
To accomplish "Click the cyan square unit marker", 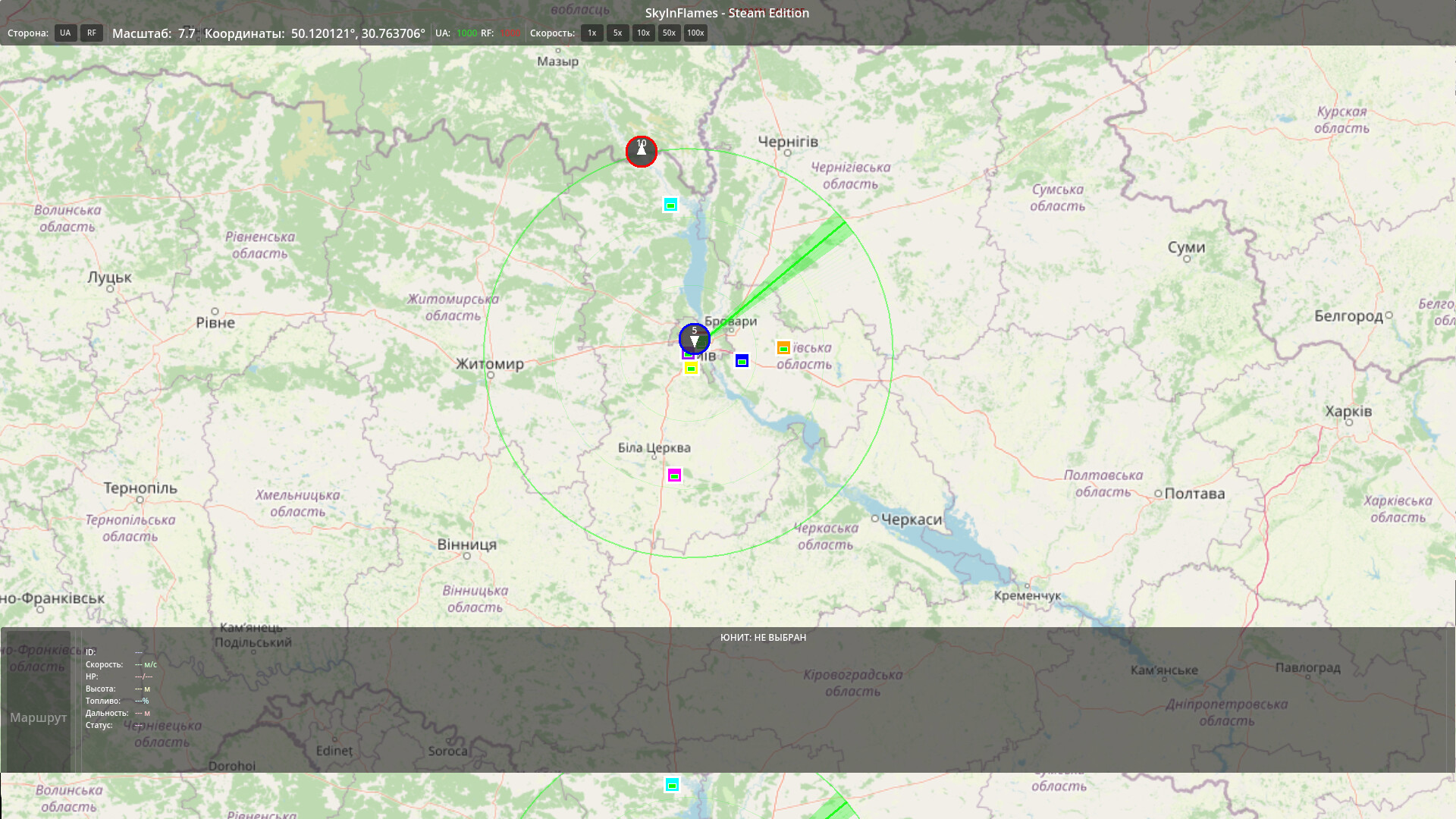I will (670, 205).
